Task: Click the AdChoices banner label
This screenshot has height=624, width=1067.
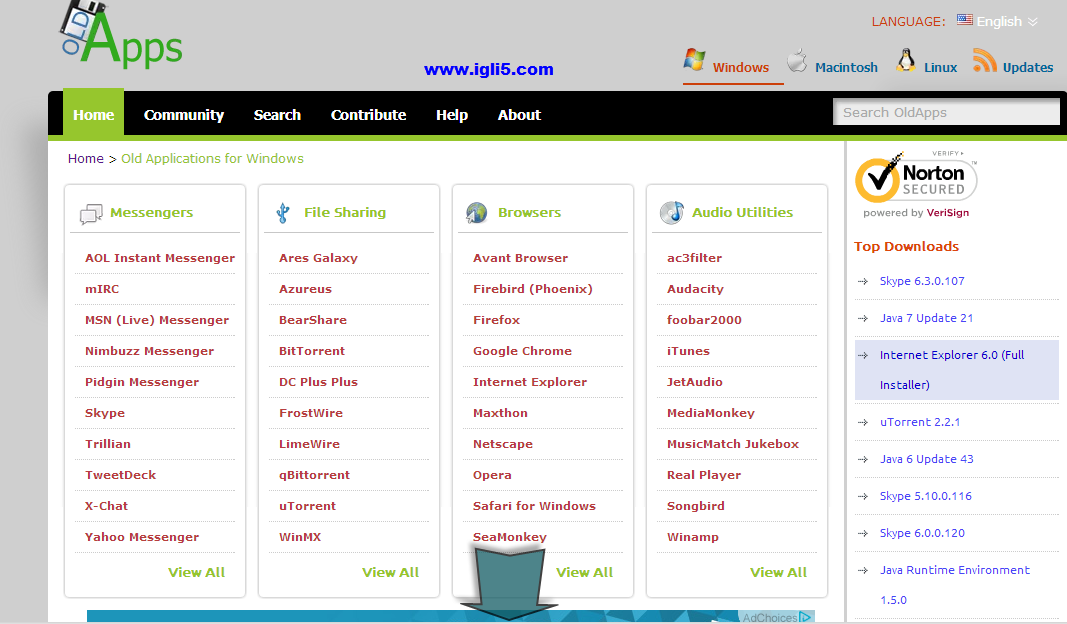Action: 777,617
